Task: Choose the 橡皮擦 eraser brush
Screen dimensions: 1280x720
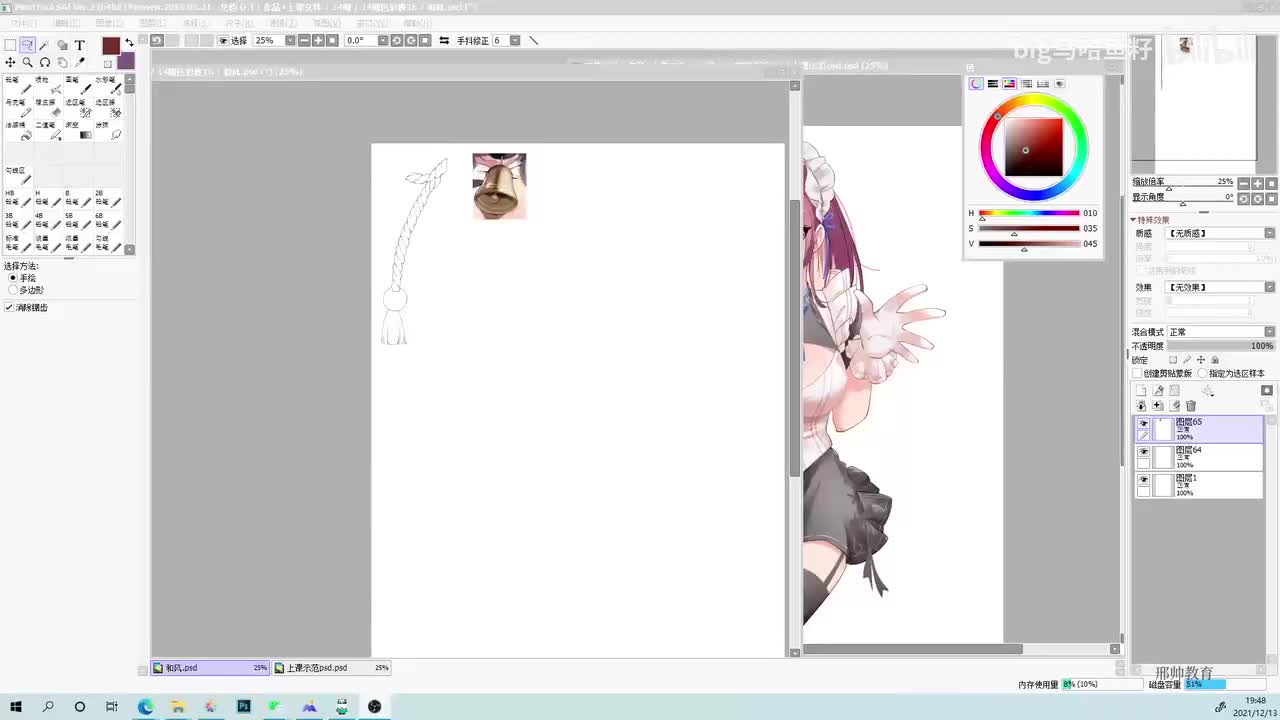Action: (48, 107)
